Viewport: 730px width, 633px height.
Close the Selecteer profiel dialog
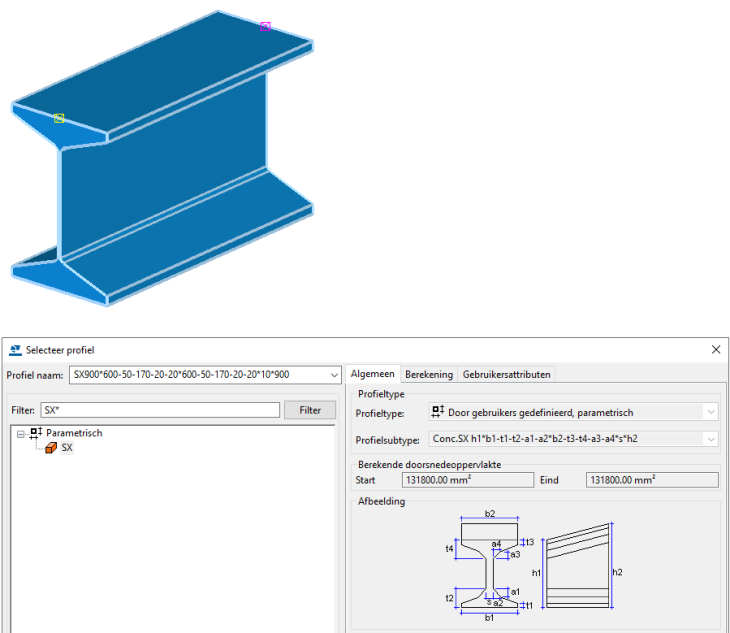click(x=715, y=350)
